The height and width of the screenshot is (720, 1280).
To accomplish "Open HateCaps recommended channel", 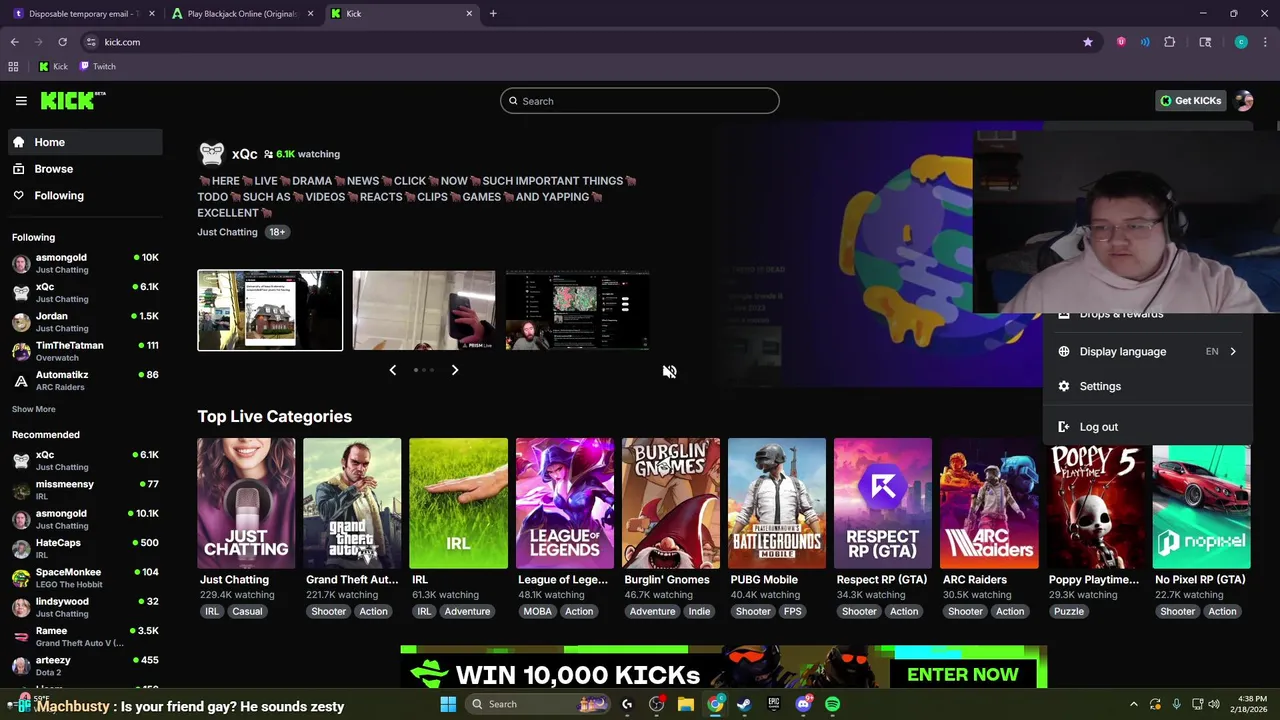I will [x=85, y=548].
